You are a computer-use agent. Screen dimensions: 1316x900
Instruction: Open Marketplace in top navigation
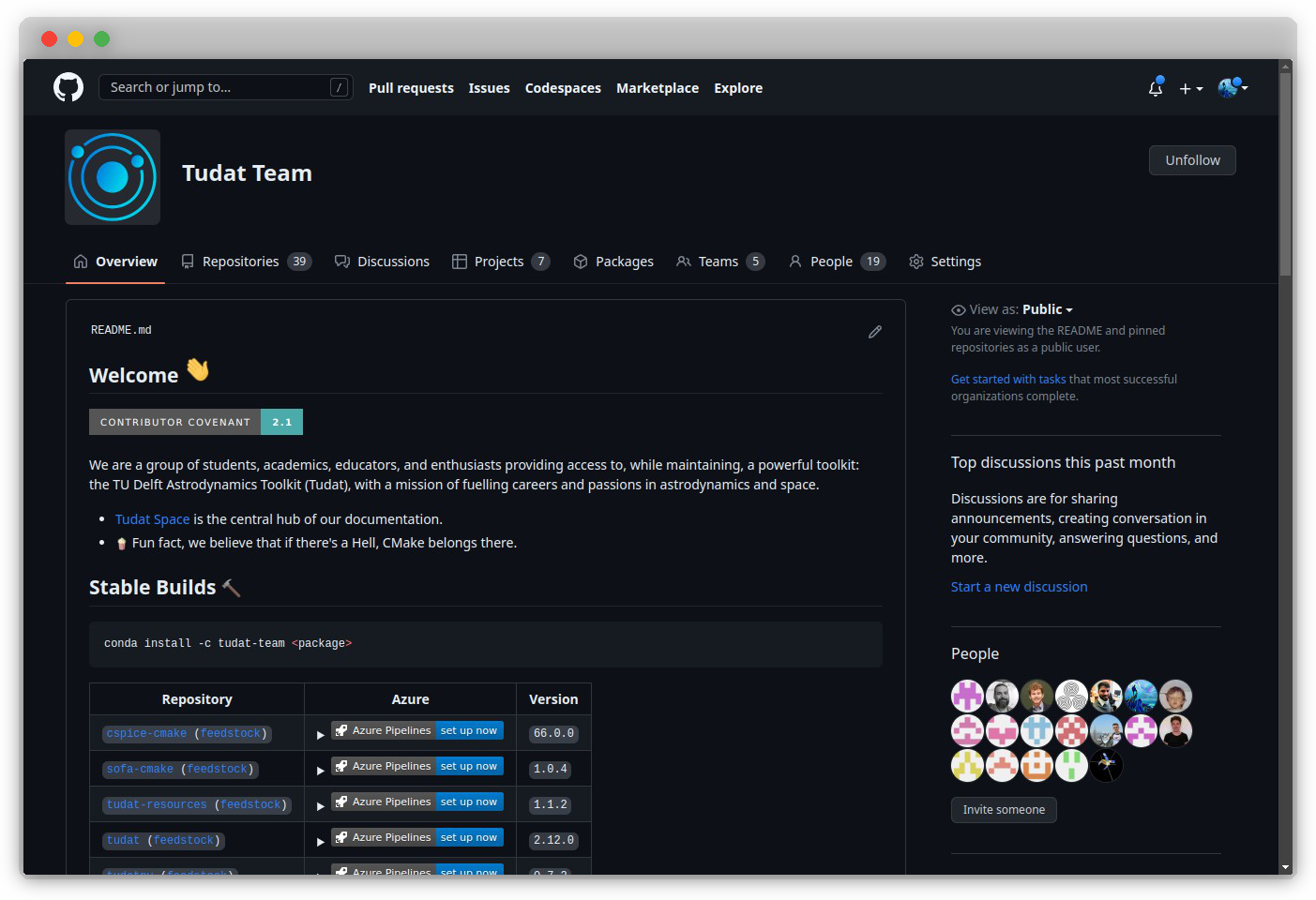[658, 88]
